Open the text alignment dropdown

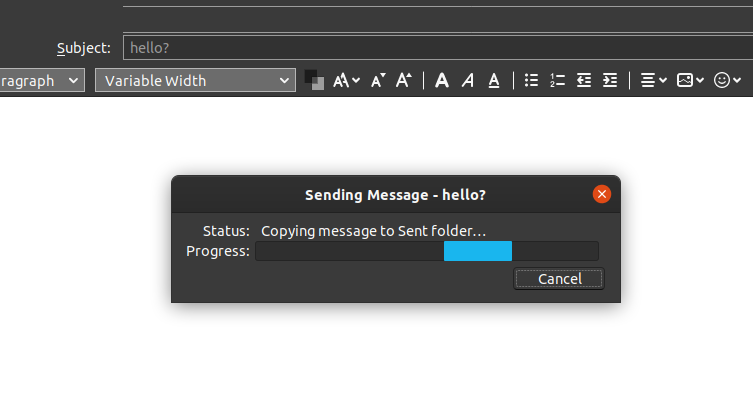tap(654, 80)
